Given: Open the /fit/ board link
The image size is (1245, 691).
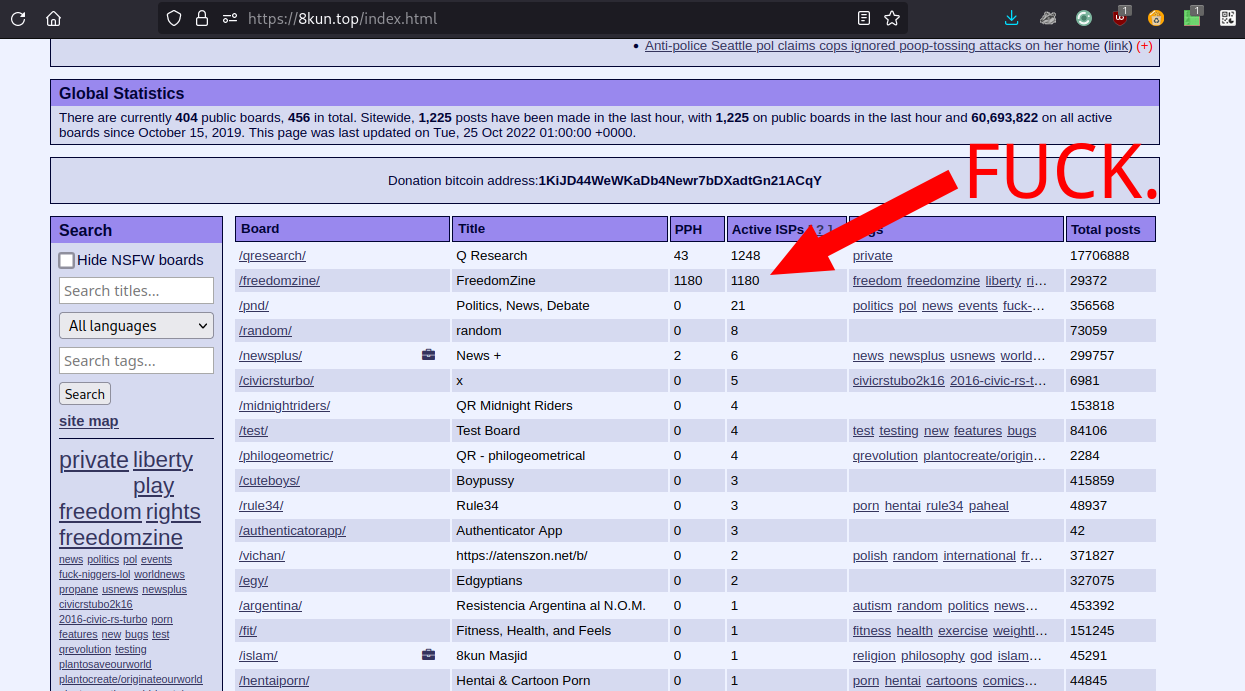Looking at the screenshot, I should (248, 631).
